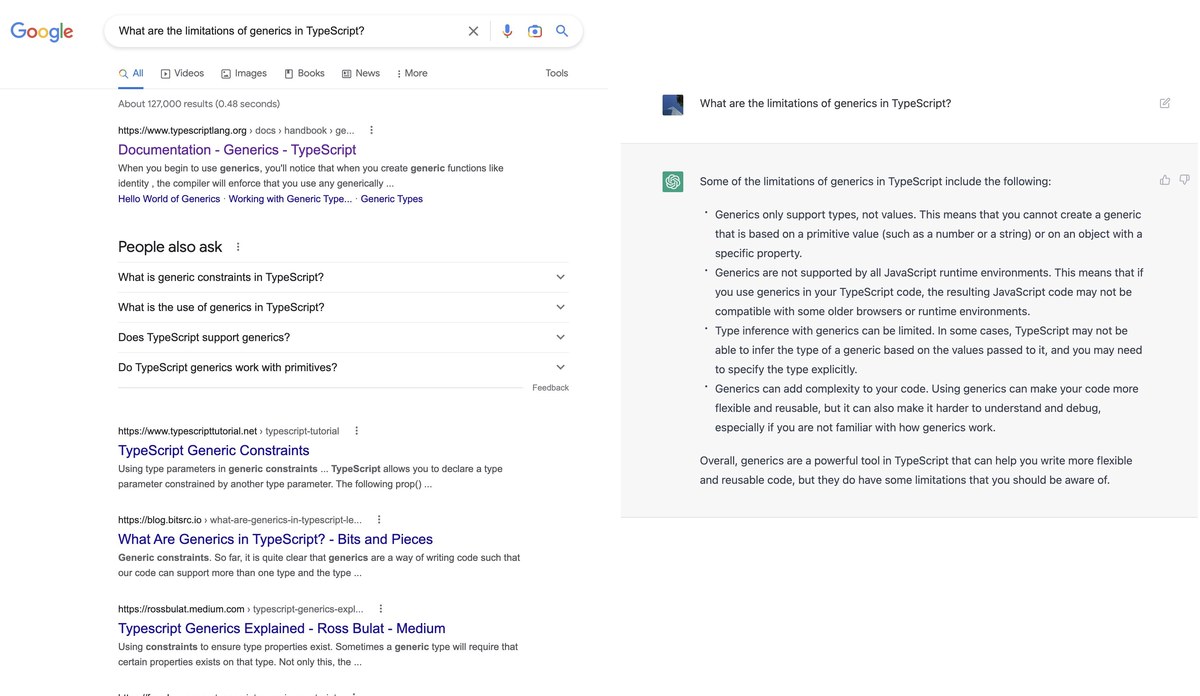Give thumbs down to ChatGPT answer
Image resolution: width=1200 pixels, height=696 pixels.
(1184, 180)
